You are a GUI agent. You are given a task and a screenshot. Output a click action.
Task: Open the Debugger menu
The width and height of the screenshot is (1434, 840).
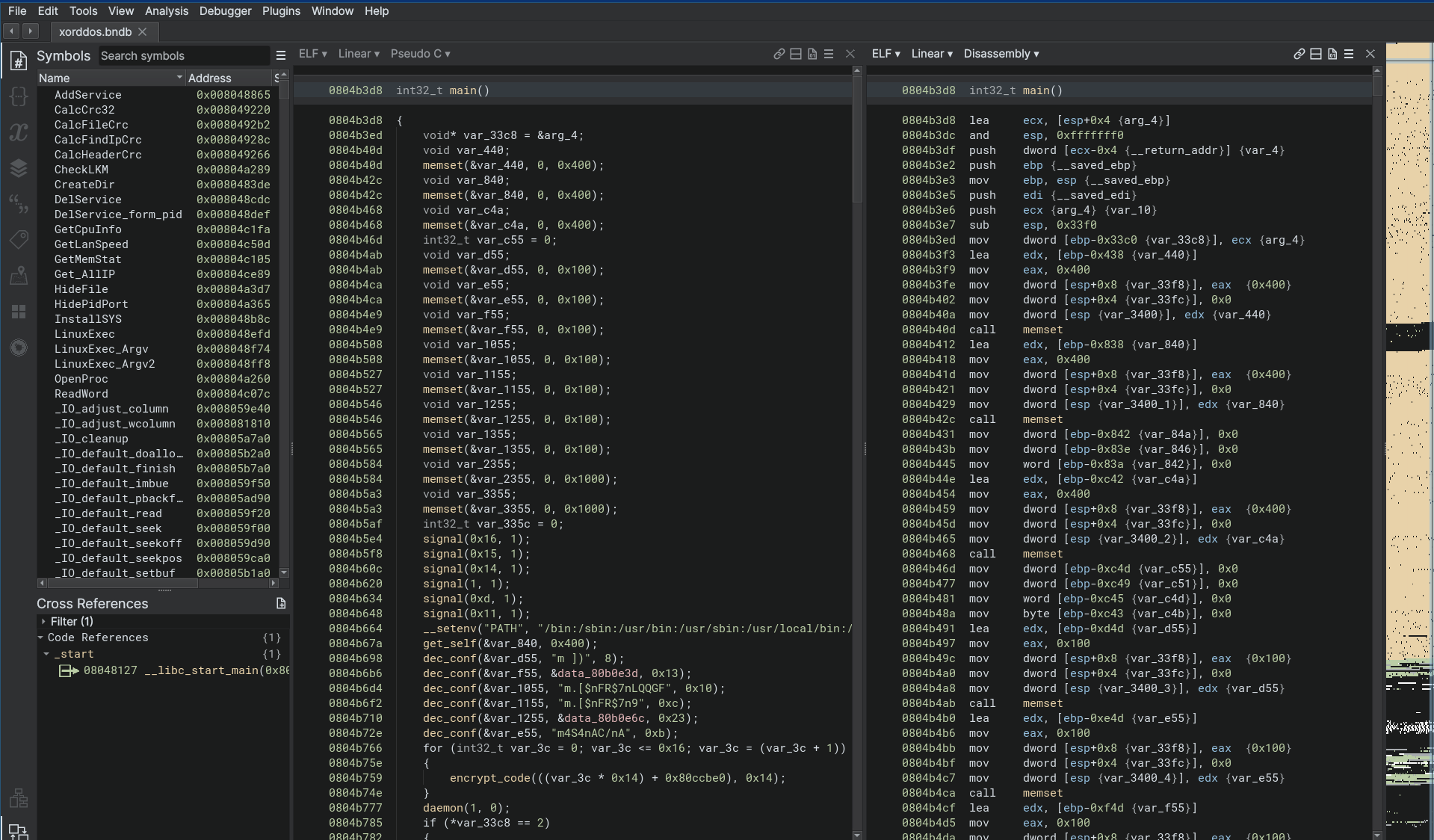[225, 11]
